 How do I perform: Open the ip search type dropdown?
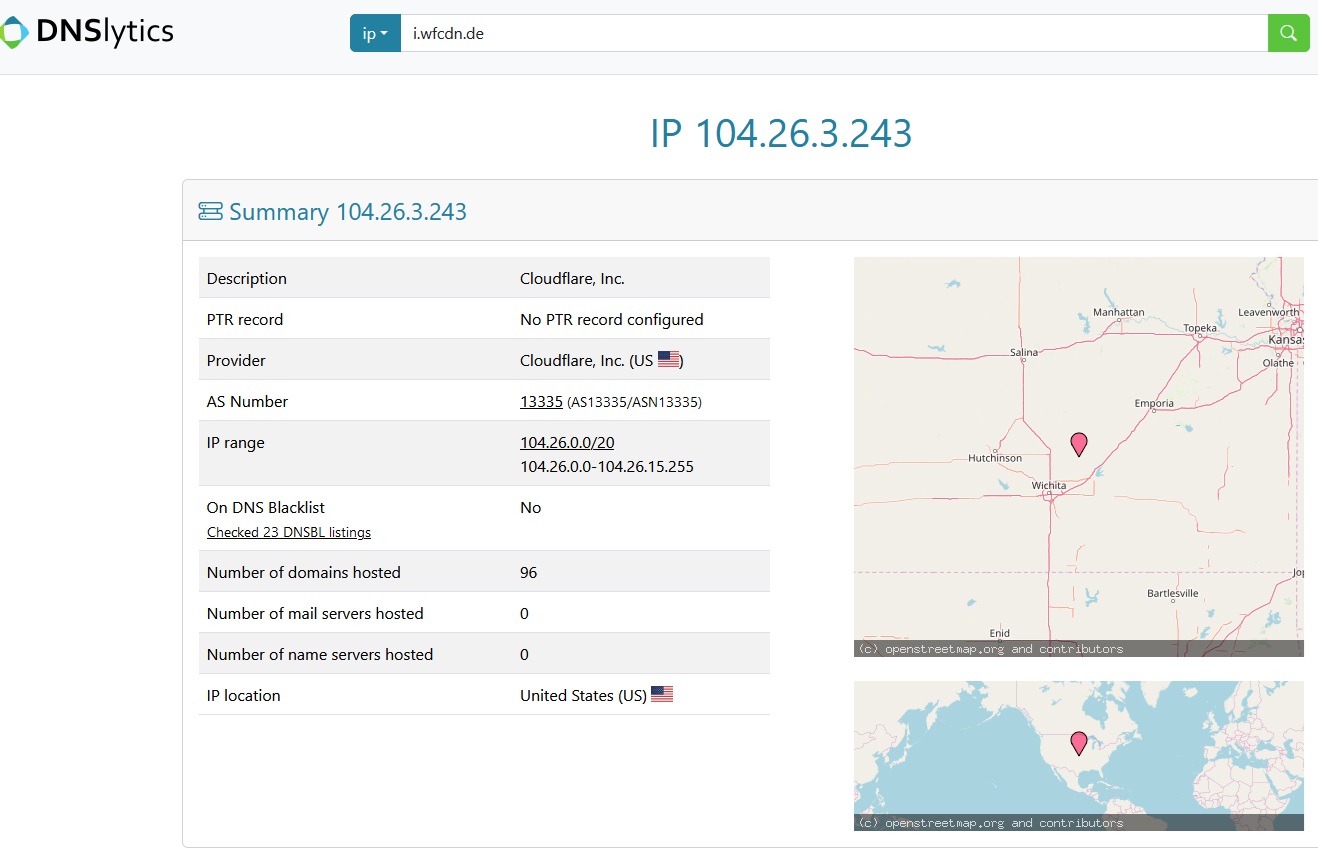(x=375, y=33)
